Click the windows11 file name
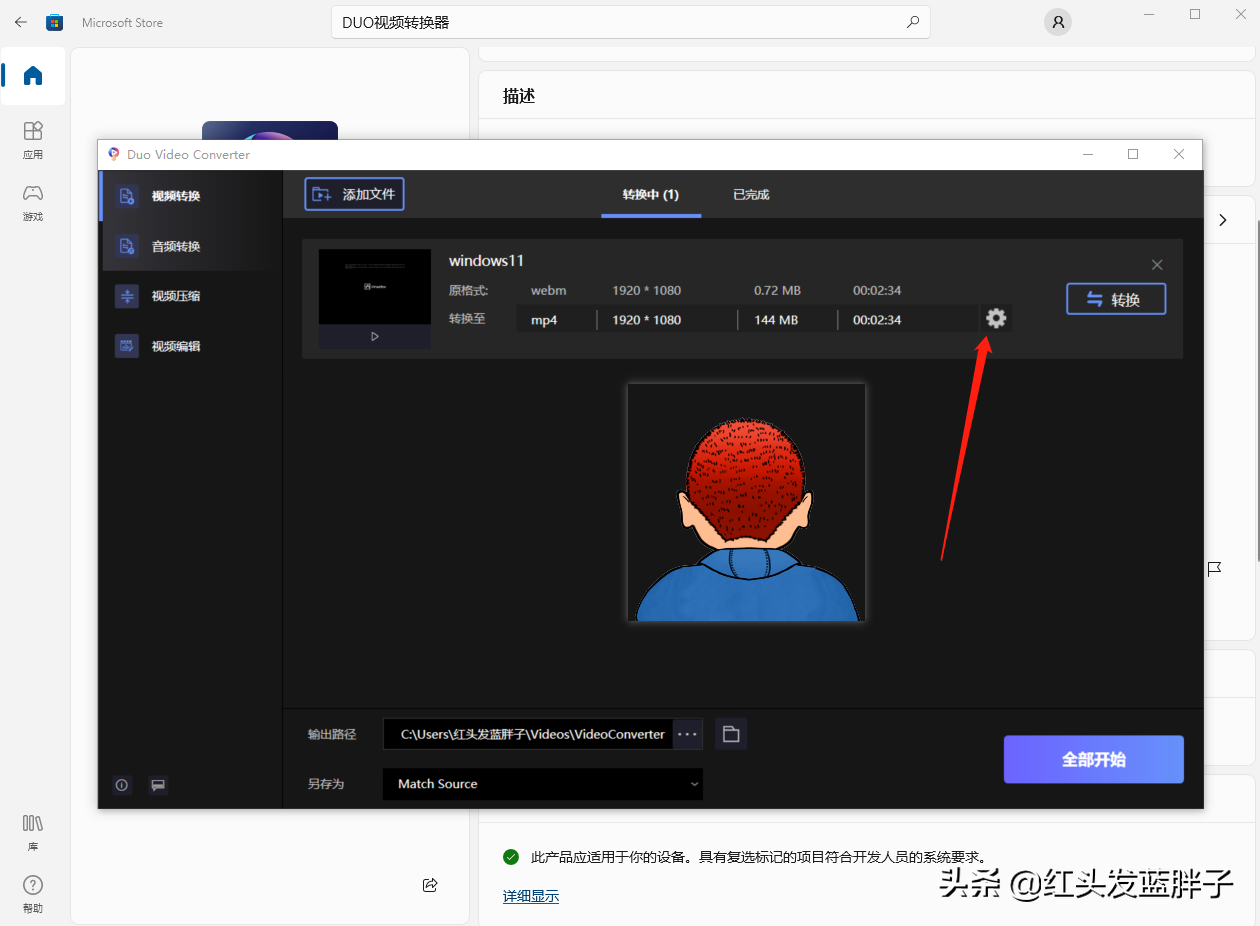The width and height of the screenshot is (1260, 926). click(486, 261)
